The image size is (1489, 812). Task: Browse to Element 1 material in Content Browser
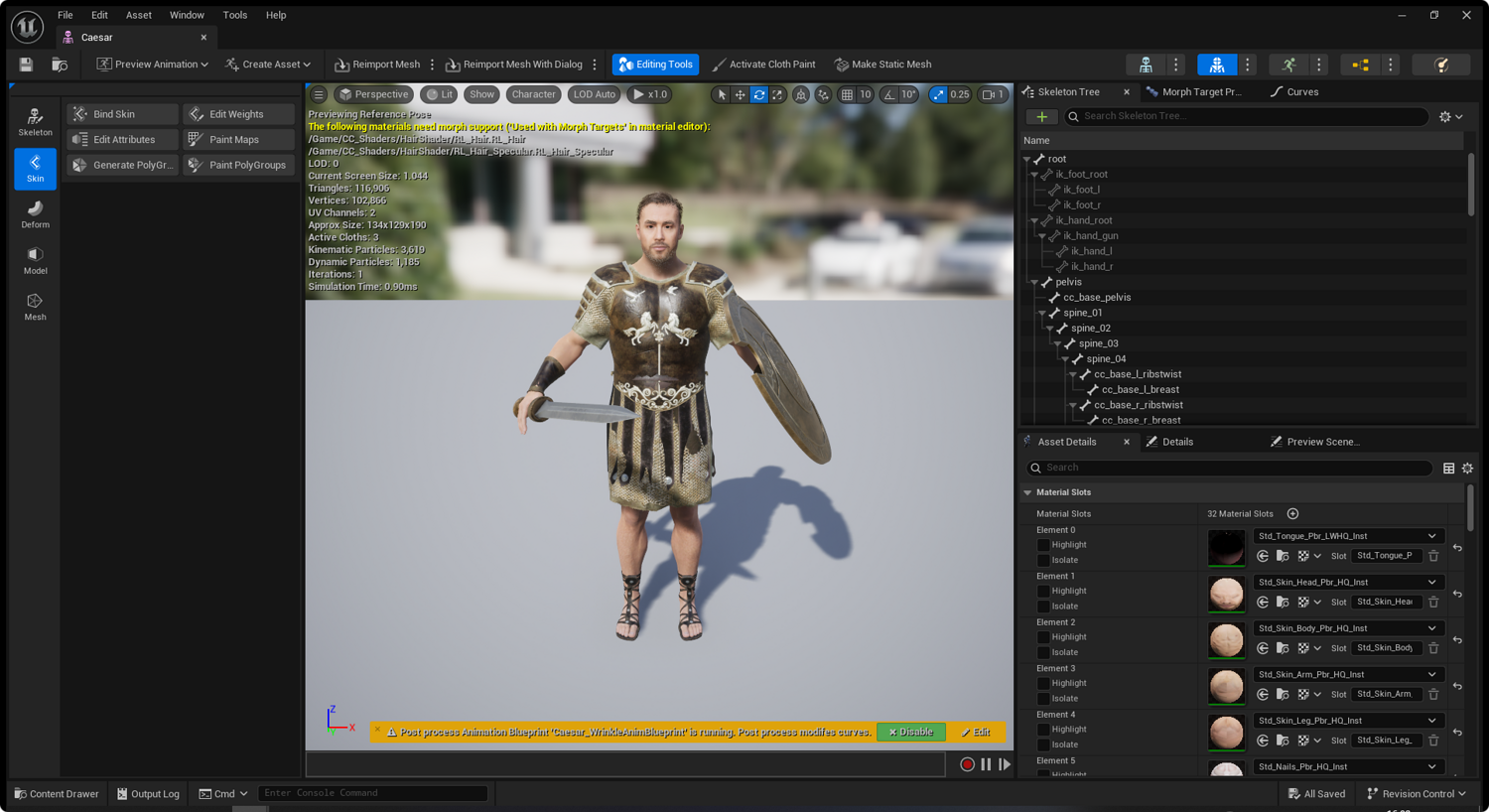coord(1283,602)
